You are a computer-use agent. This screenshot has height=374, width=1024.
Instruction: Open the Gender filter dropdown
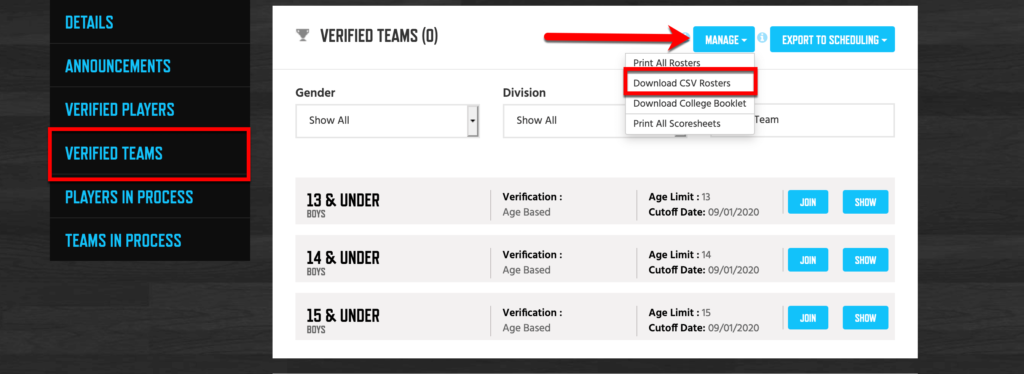pyautogui.click(x=388, y=121)
